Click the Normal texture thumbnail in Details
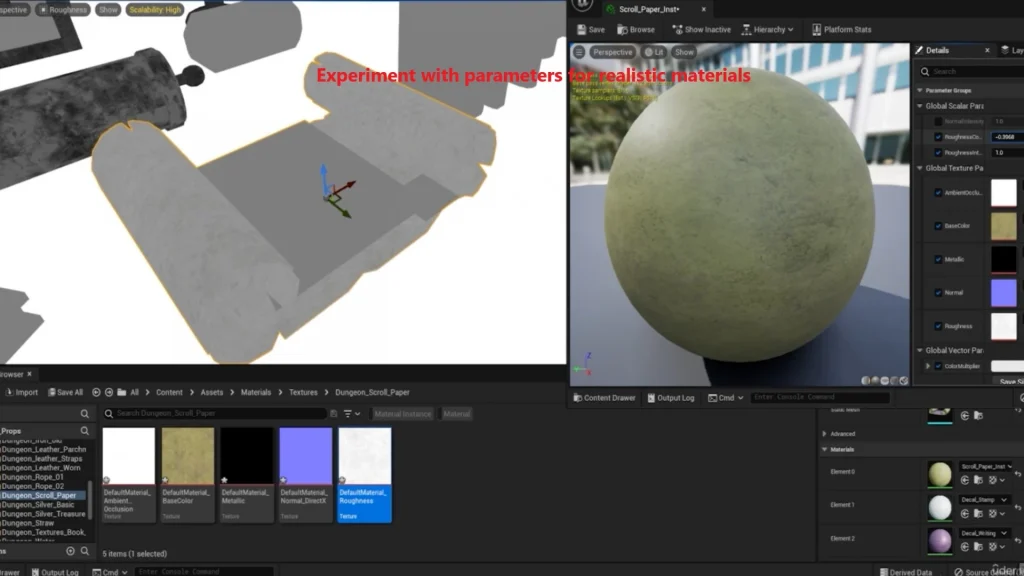The image size is (1024, 576). tap(1004, 293)
